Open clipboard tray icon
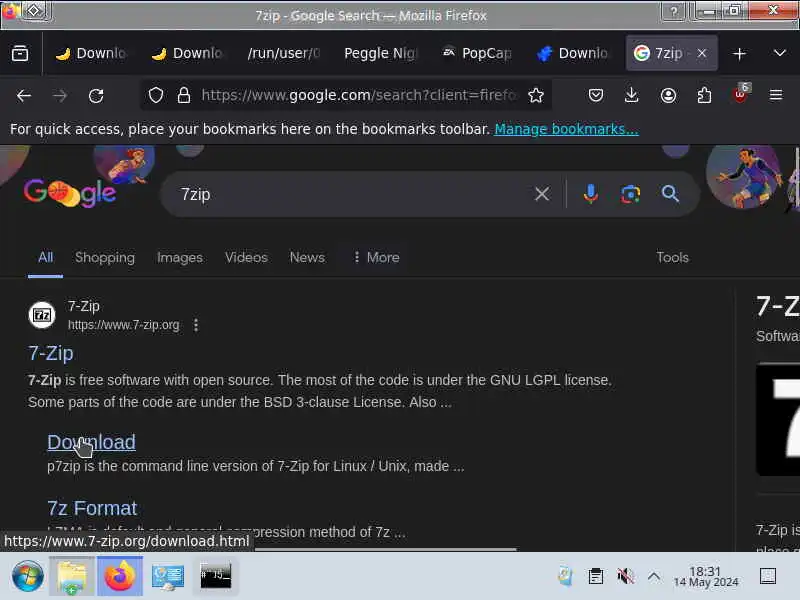The width and height of the screenshot is (800, 600). (x=595, y=577)
